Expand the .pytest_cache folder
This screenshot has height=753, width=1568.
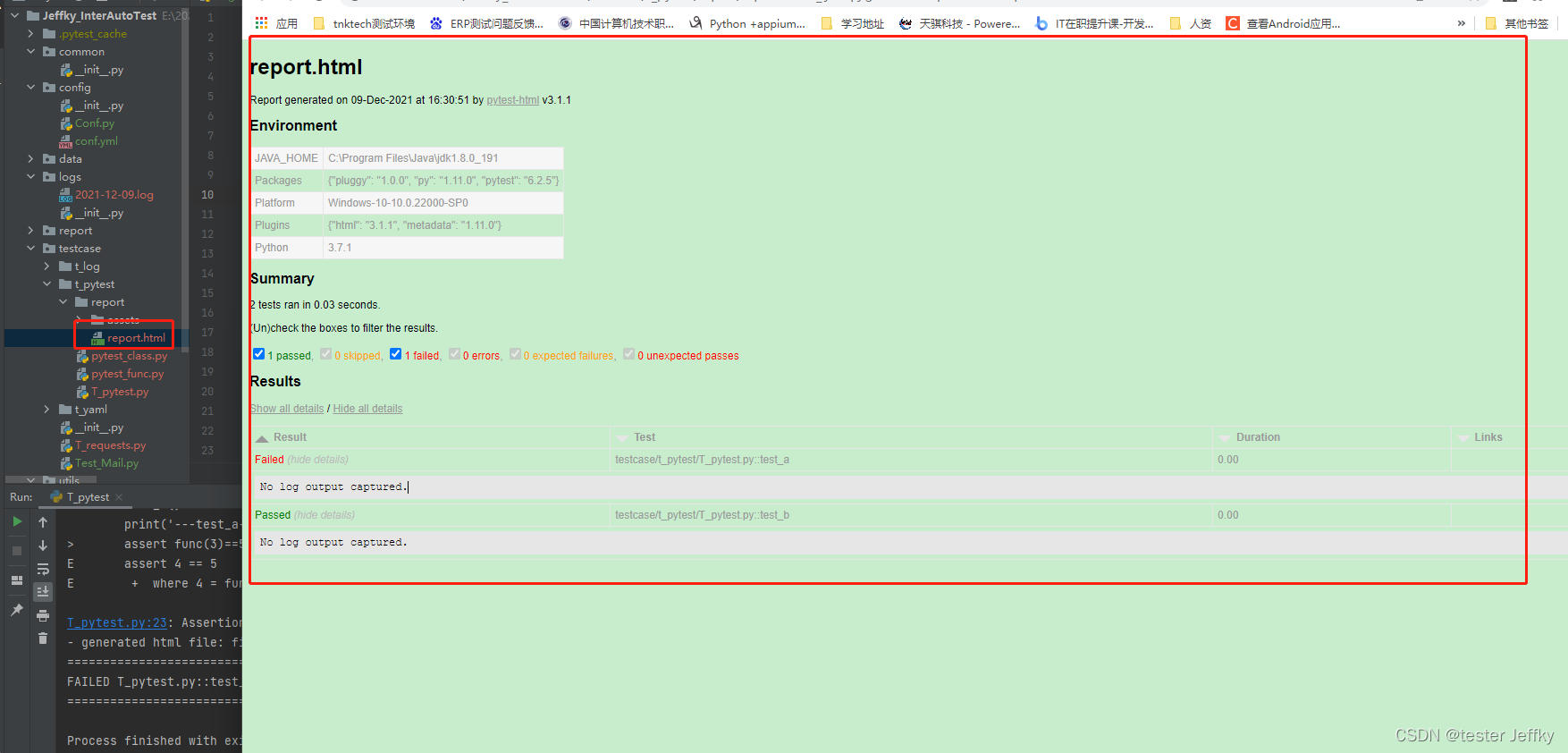point(31,34)
